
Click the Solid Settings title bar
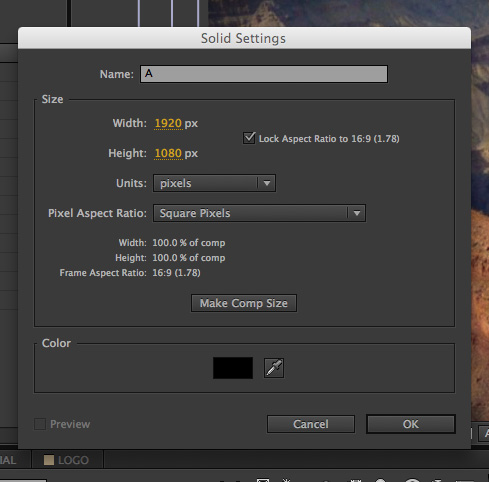click(x=244, y=38)
